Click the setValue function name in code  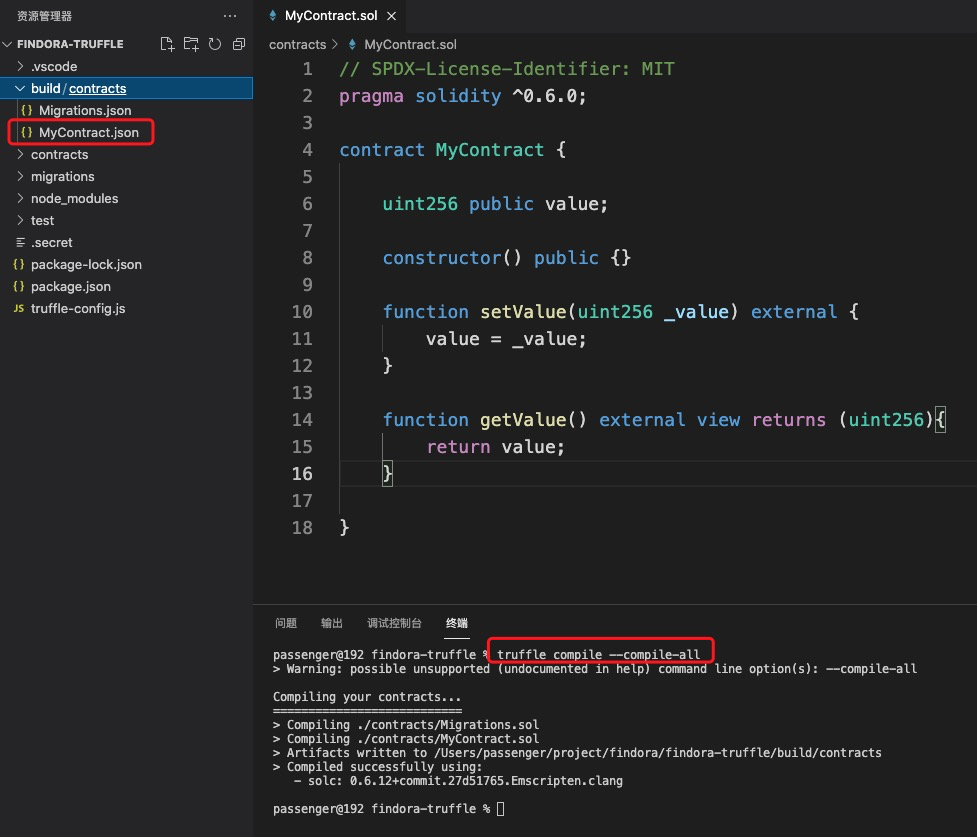[523, 312]
